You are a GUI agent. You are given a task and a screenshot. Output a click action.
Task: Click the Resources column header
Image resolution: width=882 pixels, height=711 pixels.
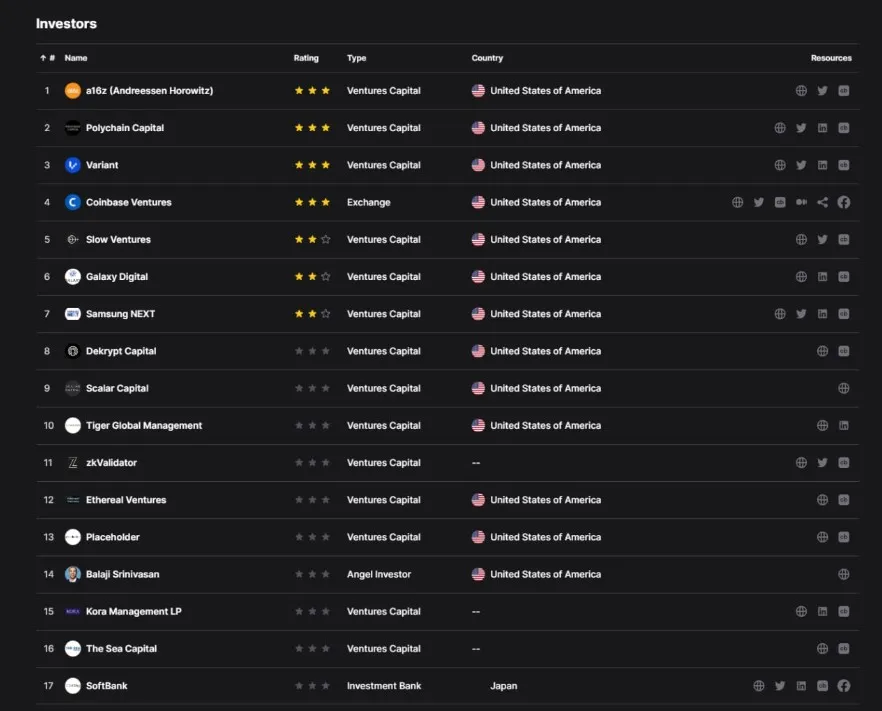(831, 58)
